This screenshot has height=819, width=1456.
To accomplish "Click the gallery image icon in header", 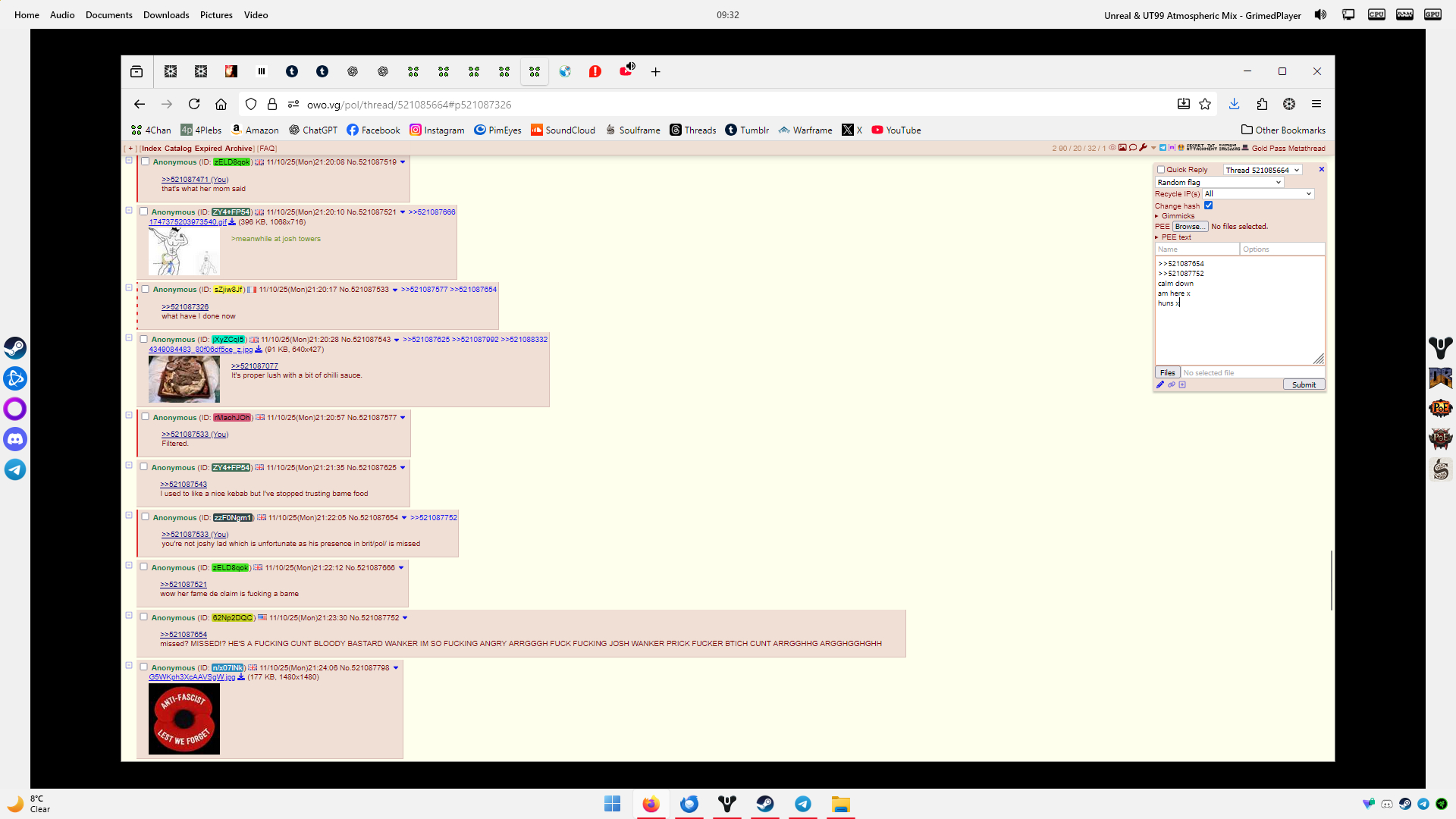I will tap(1122, 148).
